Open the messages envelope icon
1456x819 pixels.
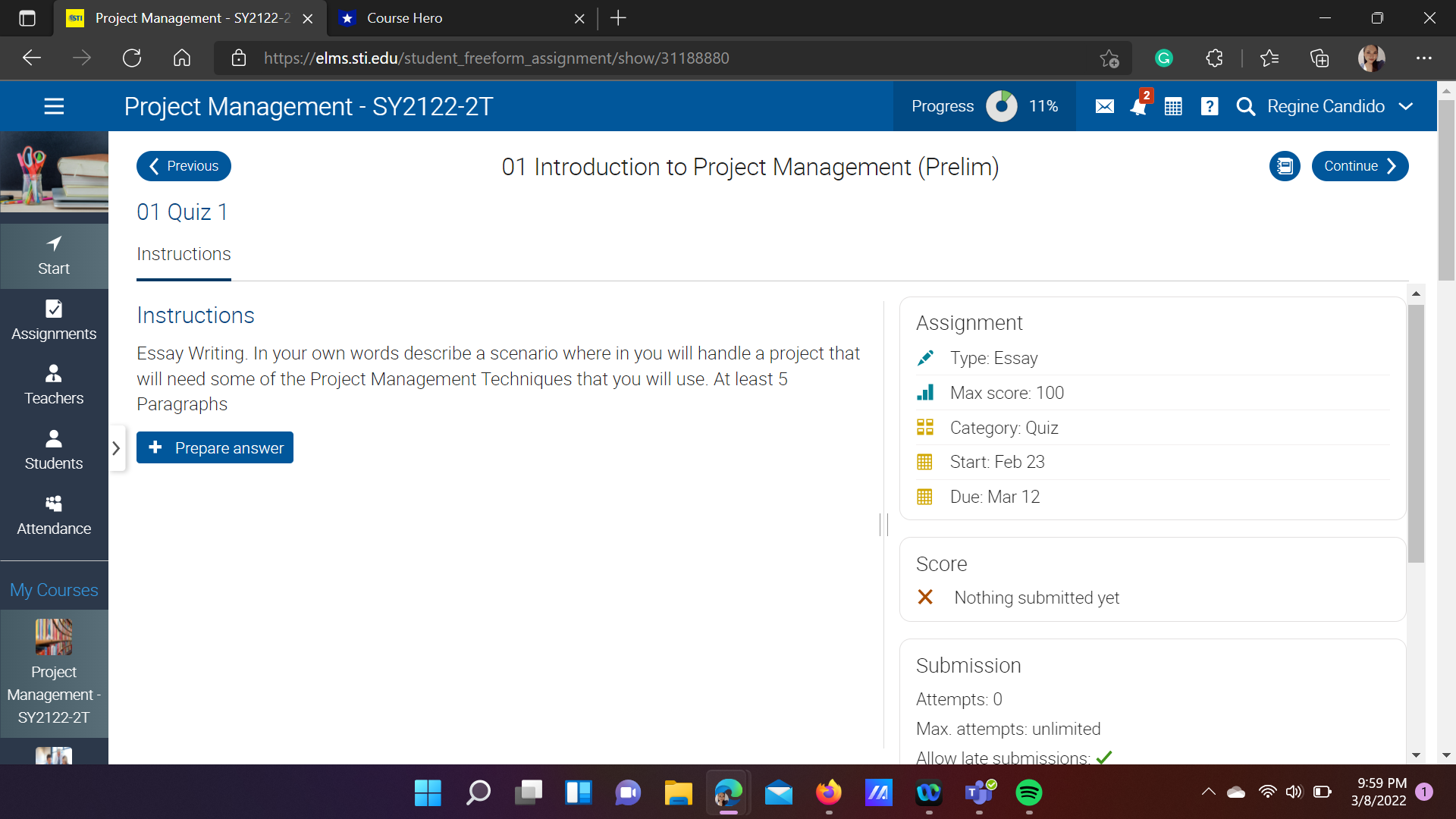click(1104, 106)
